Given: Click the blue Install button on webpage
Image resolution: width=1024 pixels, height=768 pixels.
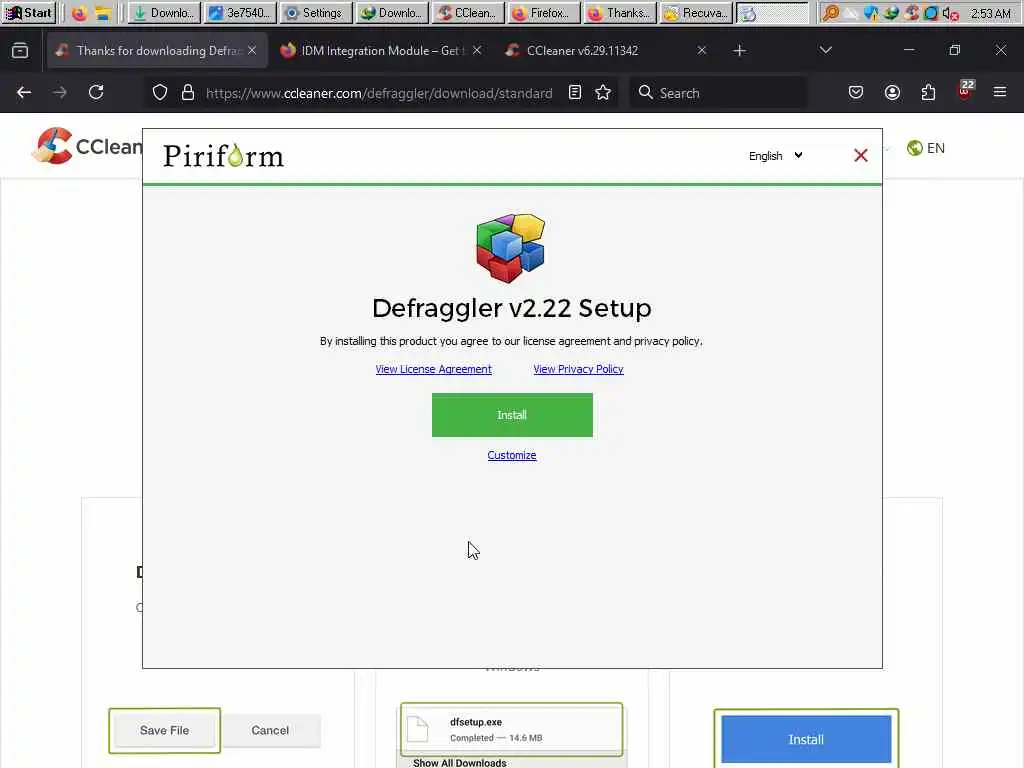Looking at the screenshot, I should click(x=806, y=739).
